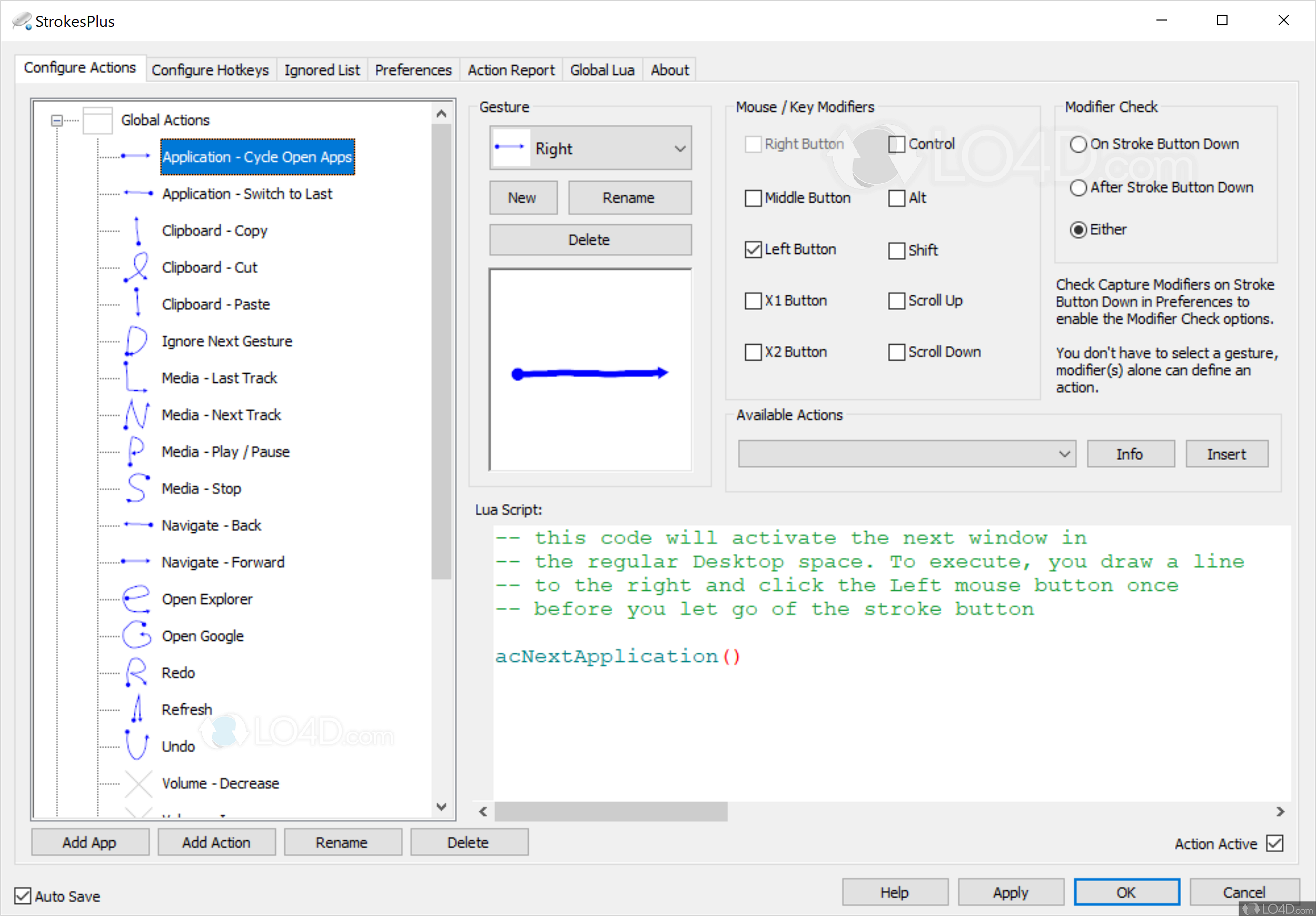Uncheck the Left Button modifier
1316x916 pixels.
point(753,250)
